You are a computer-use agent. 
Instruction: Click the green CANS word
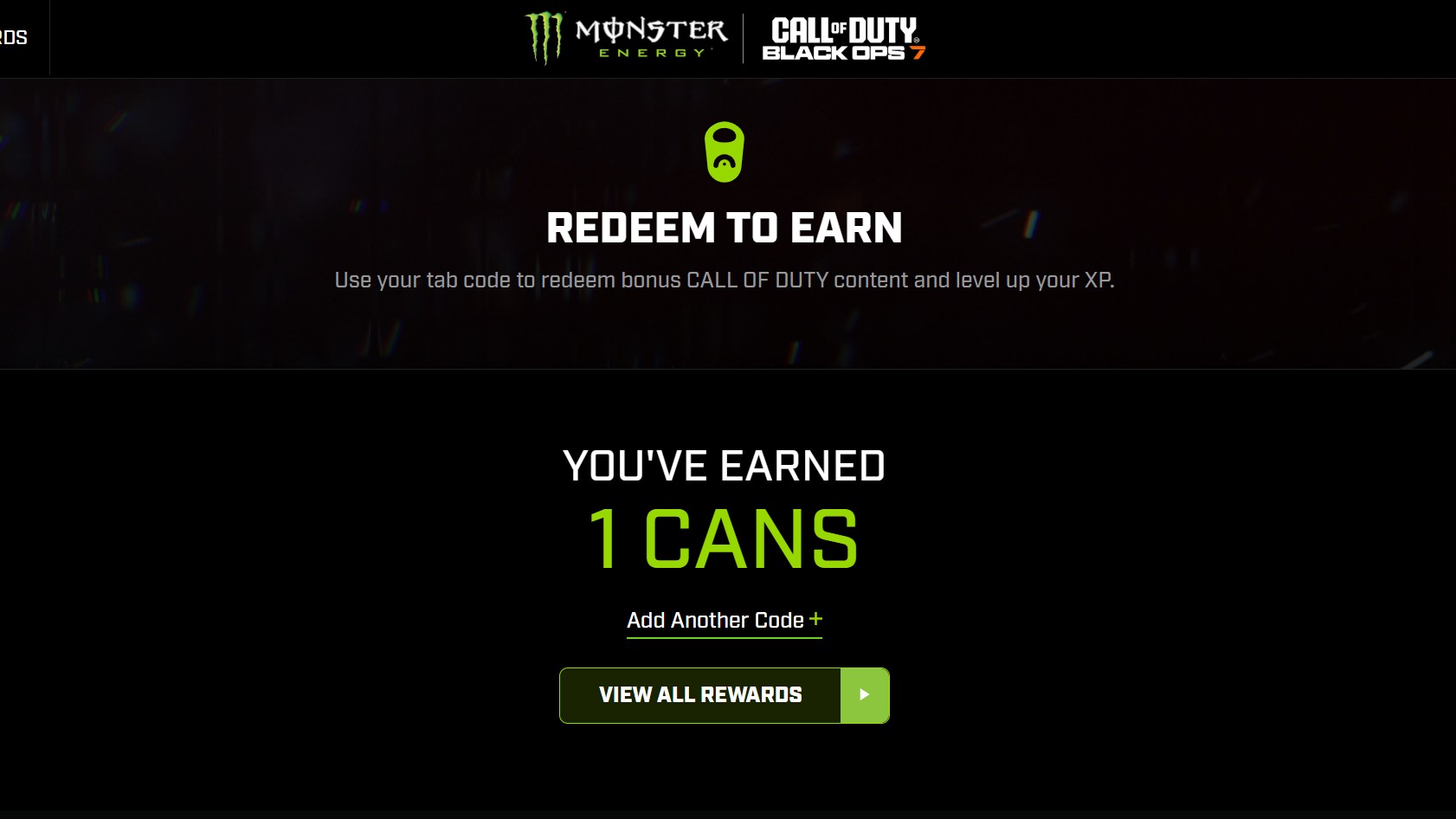pos(751,539)
